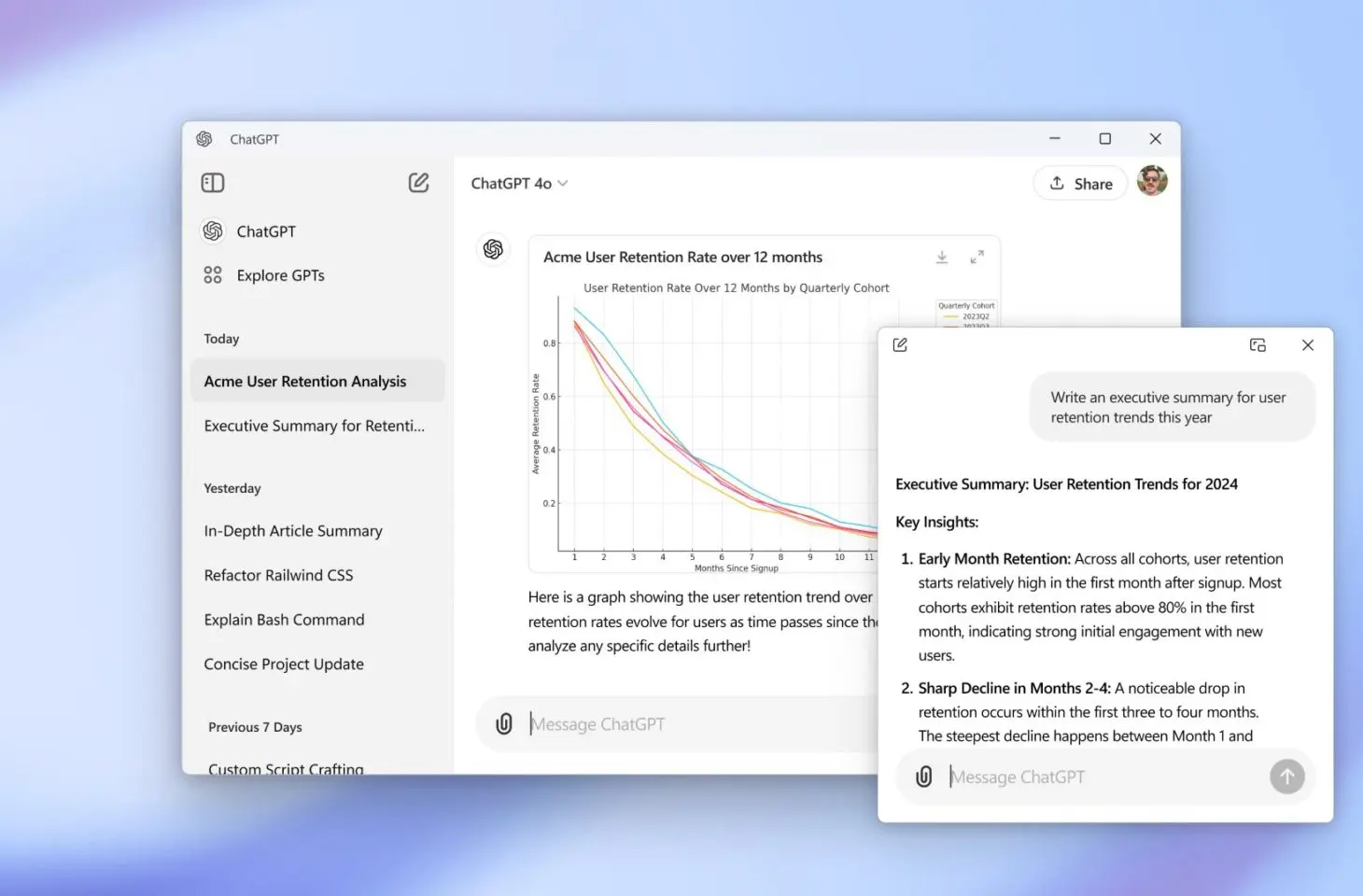Focus the companion window Message ChatGPT field

[1105, 777]
